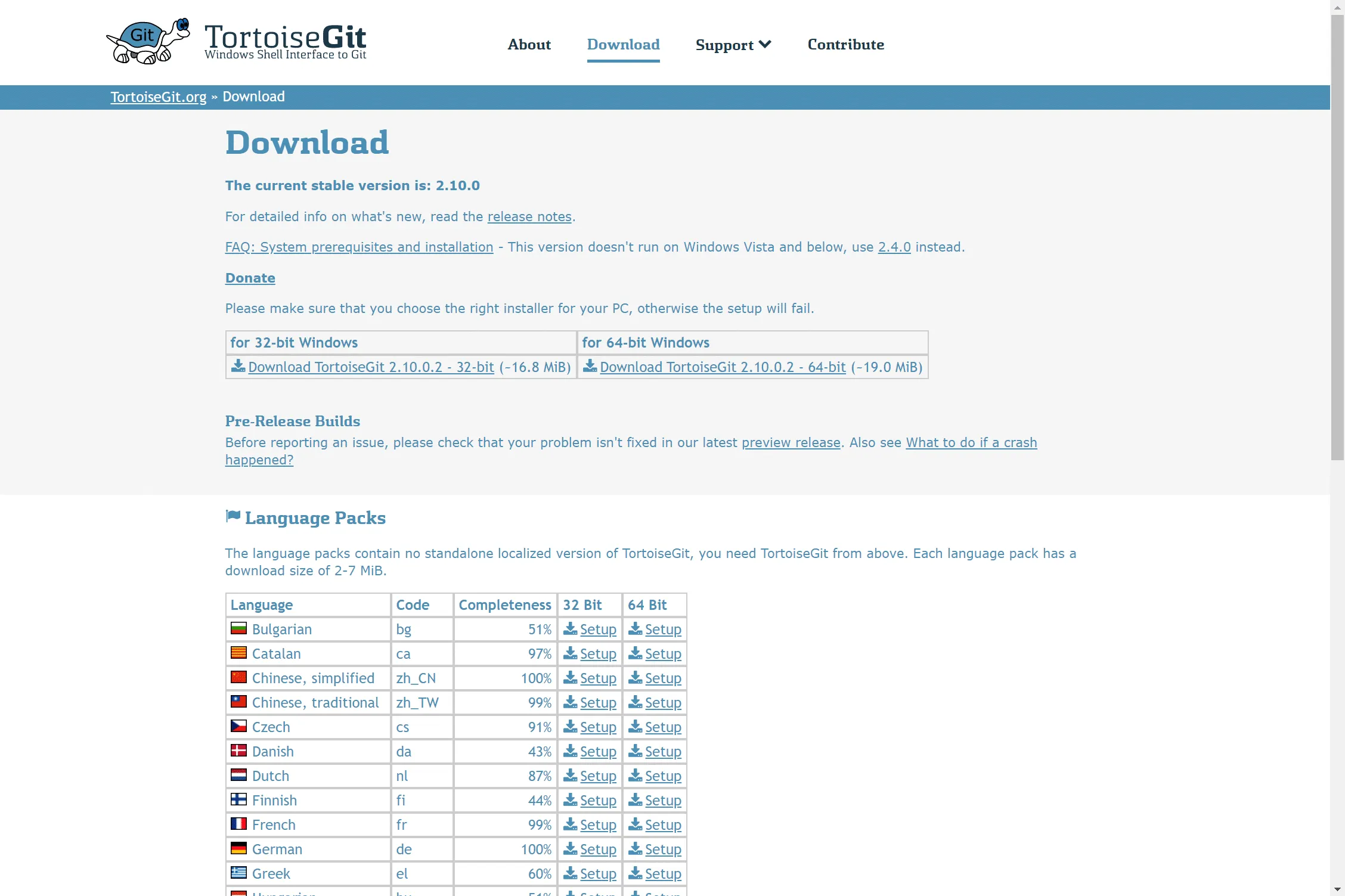Open the Contribute page
Image resolution: width=1345 pixels, height=896 pixels.
tap(846, 45)
